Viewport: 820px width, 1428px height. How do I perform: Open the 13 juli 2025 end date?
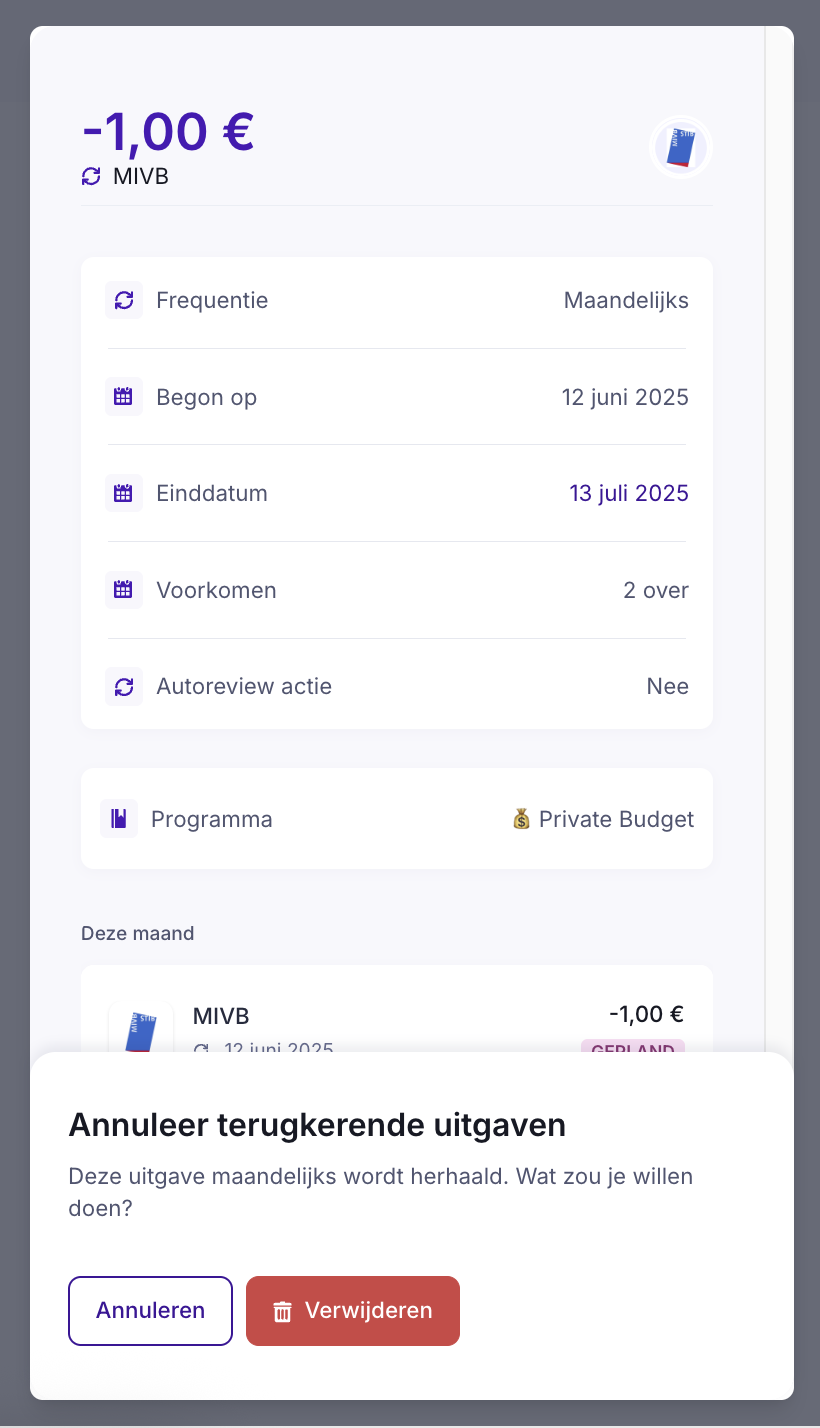tap(629, 493)
